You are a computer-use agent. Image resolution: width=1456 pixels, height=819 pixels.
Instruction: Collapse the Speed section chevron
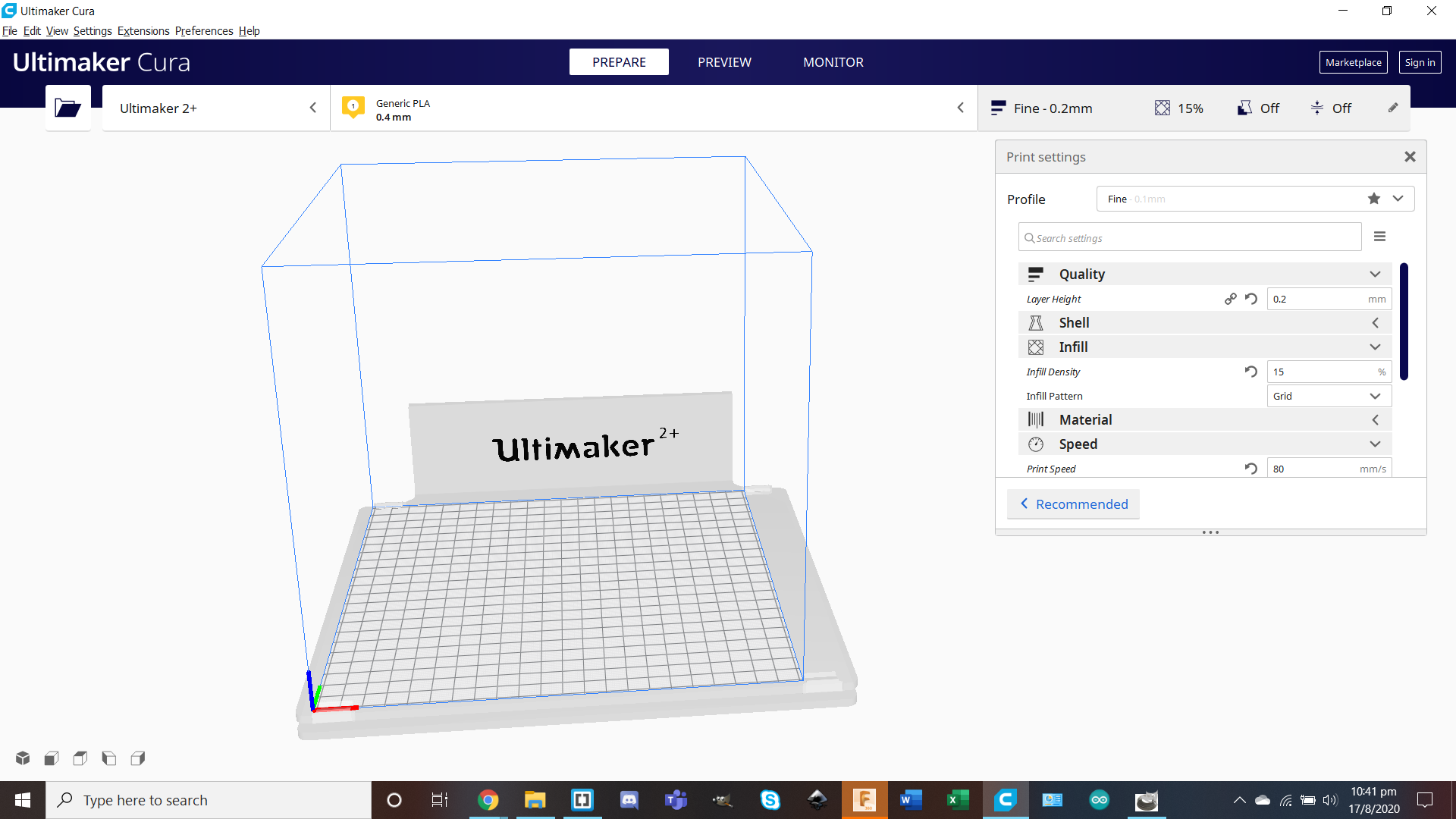click(x=1375, y=444)
